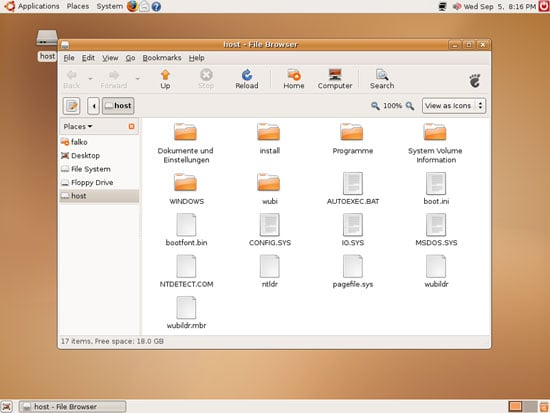The image size is (550, 413).
Task: Select the WINDOWS folder
Action: pyautogui.click(x=186, y=189)
